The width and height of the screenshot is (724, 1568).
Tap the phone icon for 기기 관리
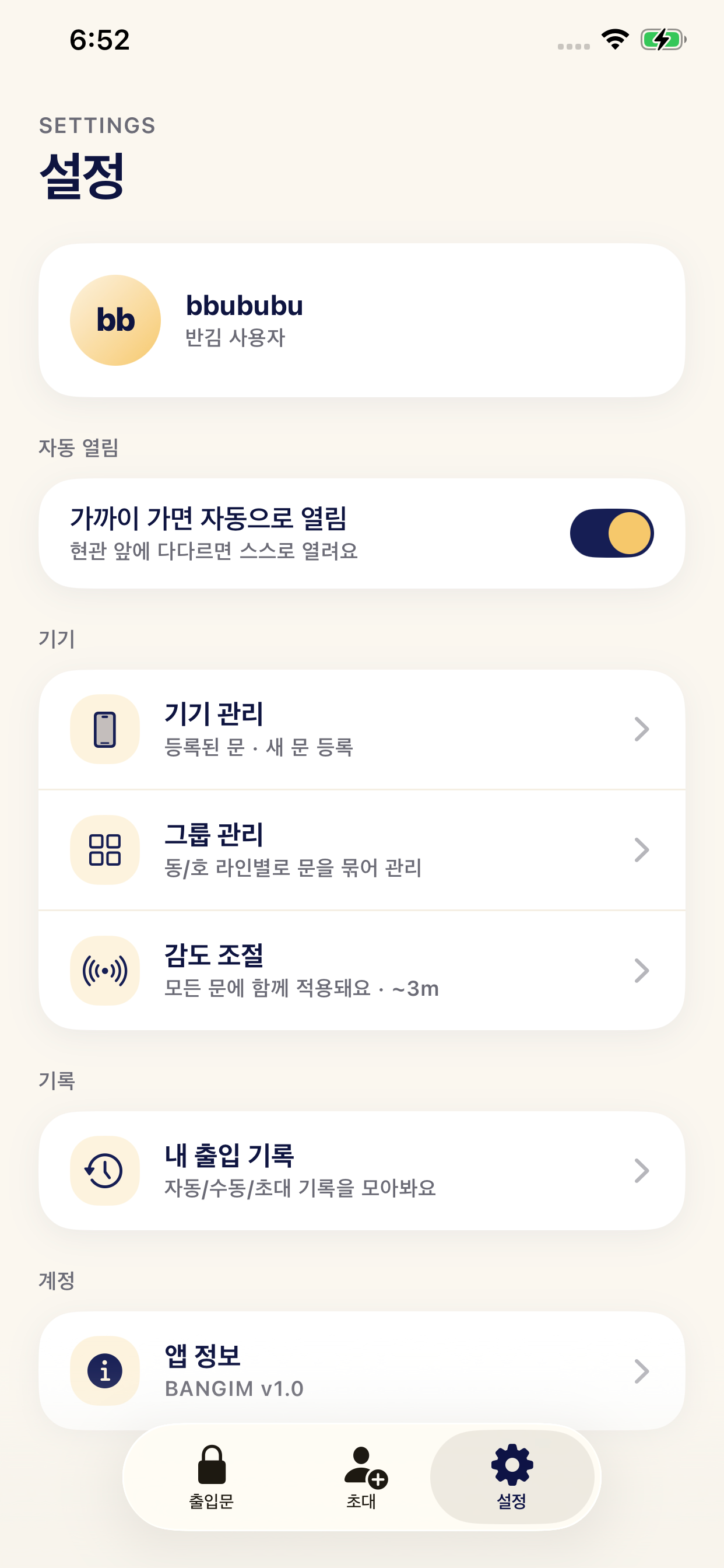click(x=105, y=729)
